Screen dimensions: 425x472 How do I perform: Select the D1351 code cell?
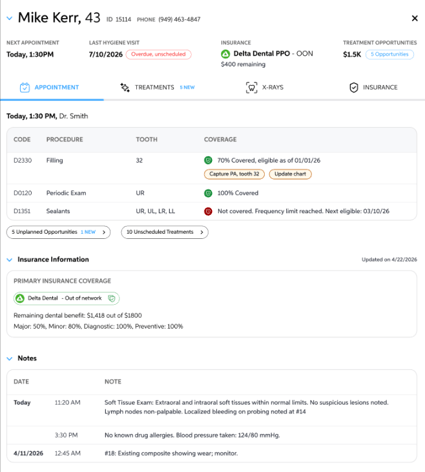22,211
